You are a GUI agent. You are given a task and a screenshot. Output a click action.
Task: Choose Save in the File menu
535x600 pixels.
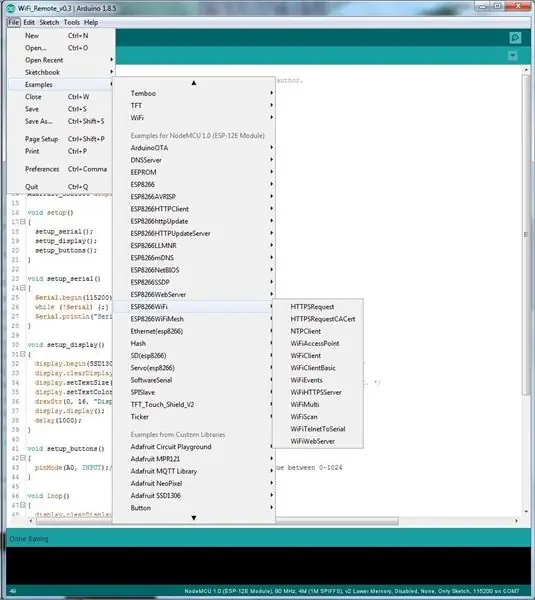click(61, 109)
